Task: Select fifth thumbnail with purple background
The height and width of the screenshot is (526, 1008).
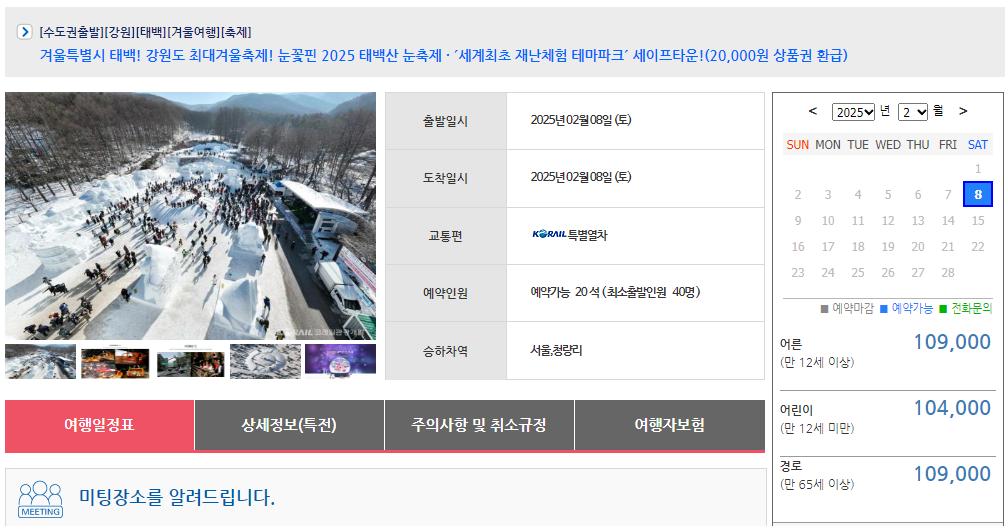Action: pyautogui.click(x=340, y=361)
